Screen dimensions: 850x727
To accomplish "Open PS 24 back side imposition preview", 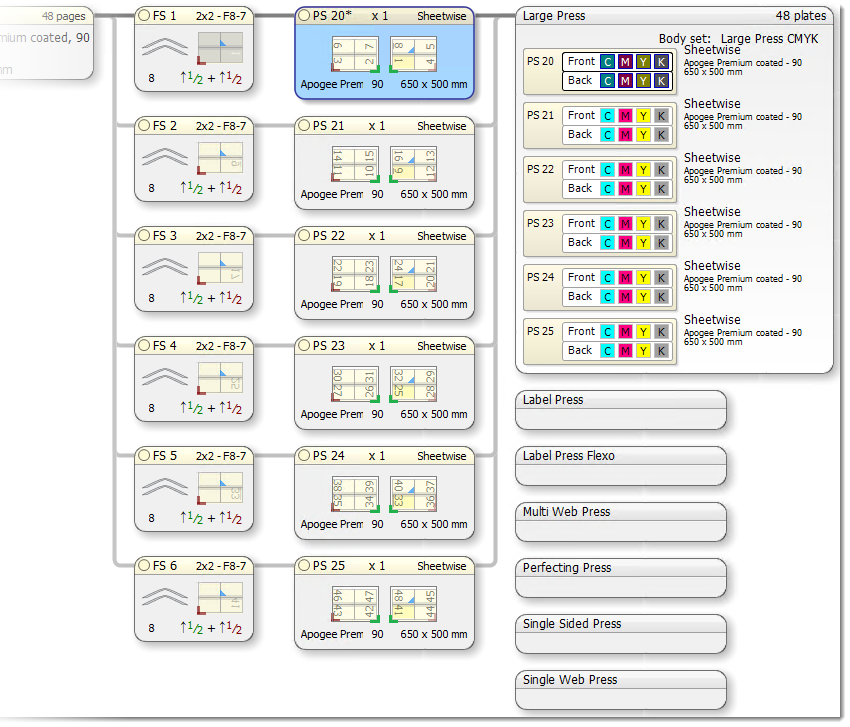I will coord(413,494).
